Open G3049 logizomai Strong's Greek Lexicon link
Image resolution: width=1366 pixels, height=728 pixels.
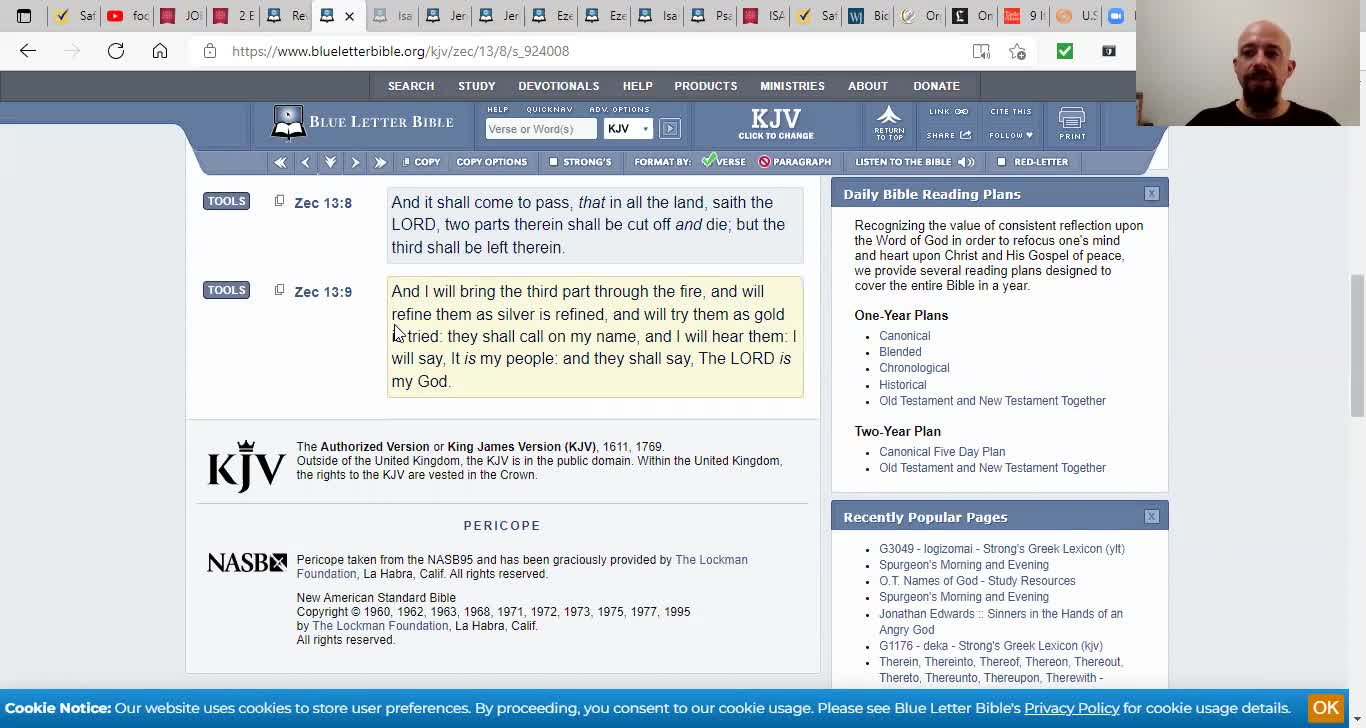point(1002,549)
